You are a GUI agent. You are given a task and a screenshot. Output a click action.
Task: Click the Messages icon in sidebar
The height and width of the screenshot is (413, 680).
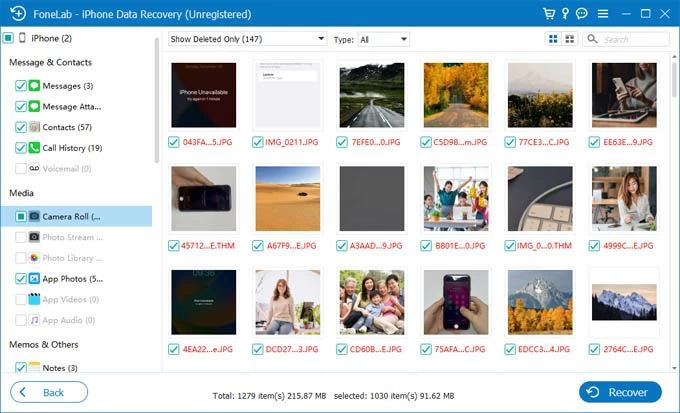pos(35,86)
